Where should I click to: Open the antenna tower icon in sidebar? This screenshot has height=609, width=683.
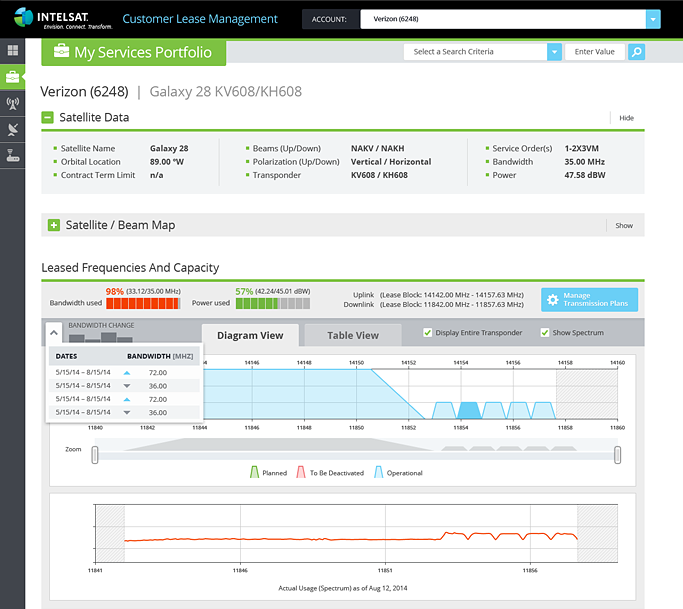13,104
